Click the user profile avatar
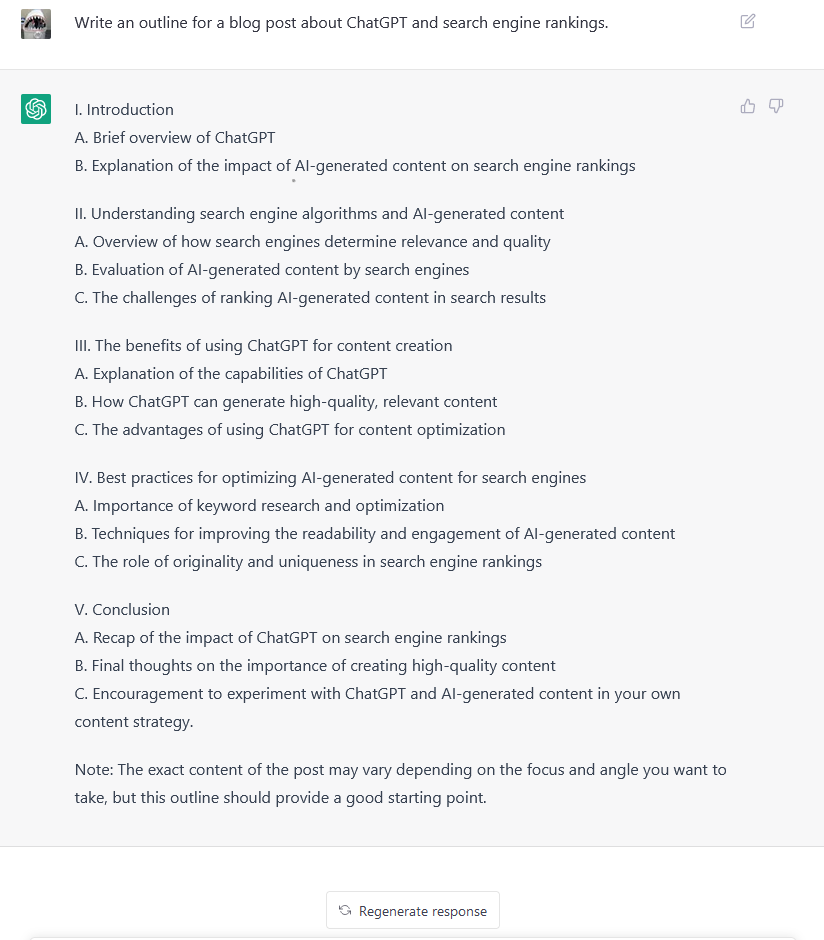 (x=36, y=23)
